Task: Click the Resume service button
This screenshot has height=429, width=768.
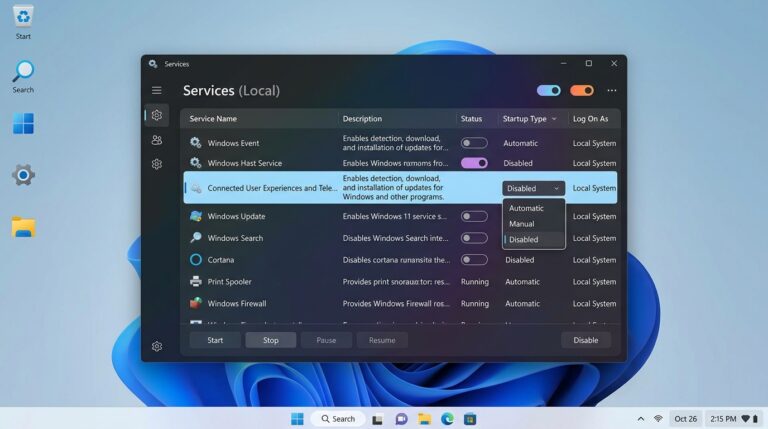Action: (382, 340)
